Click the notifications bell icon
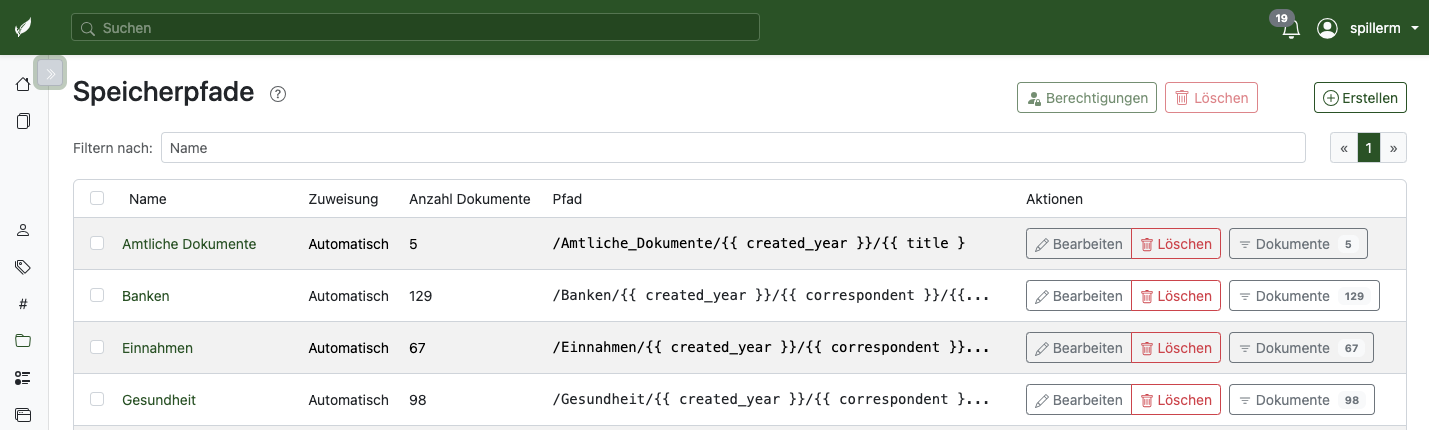 coord(1291,29)
